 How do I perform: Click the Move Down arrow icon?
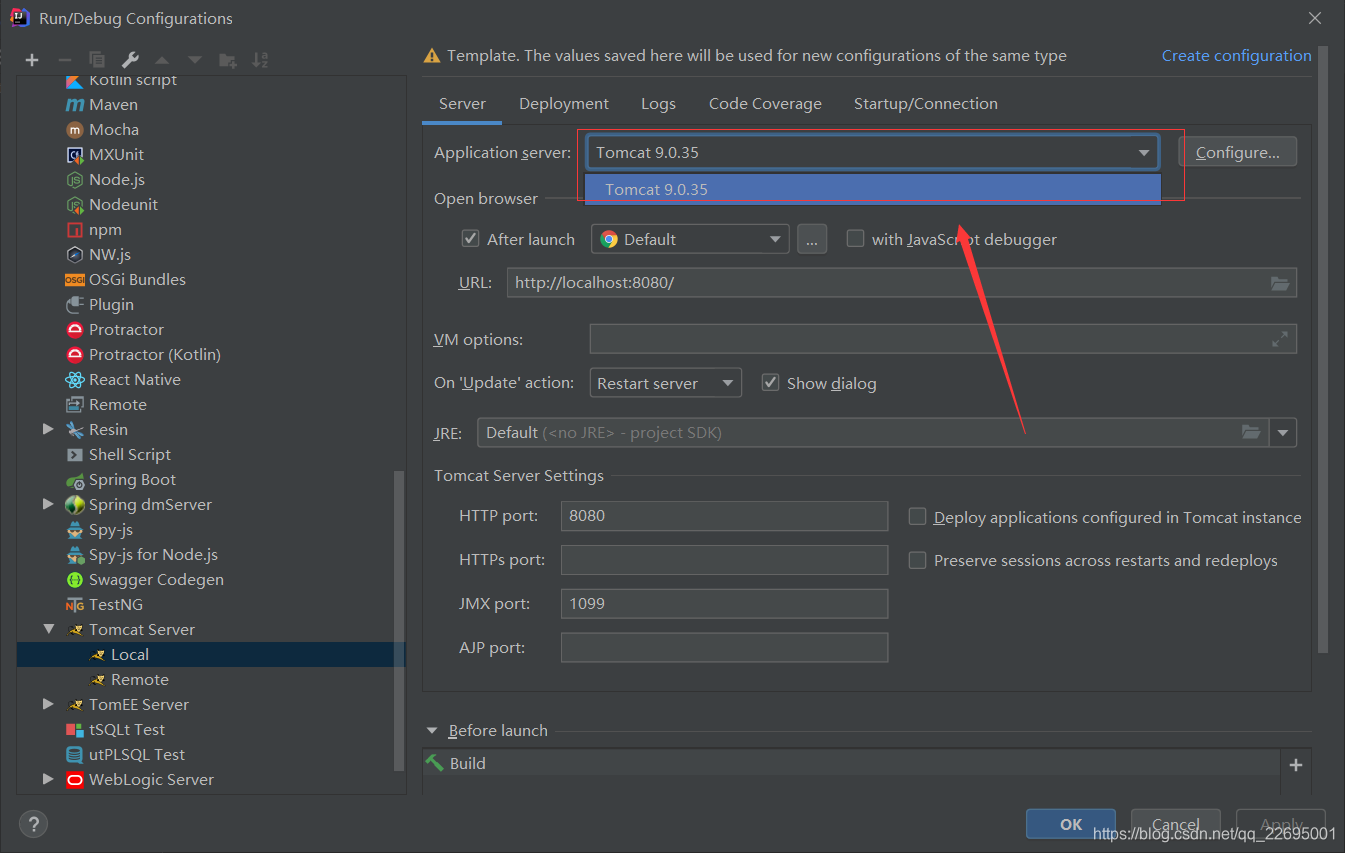pos(195,60)
